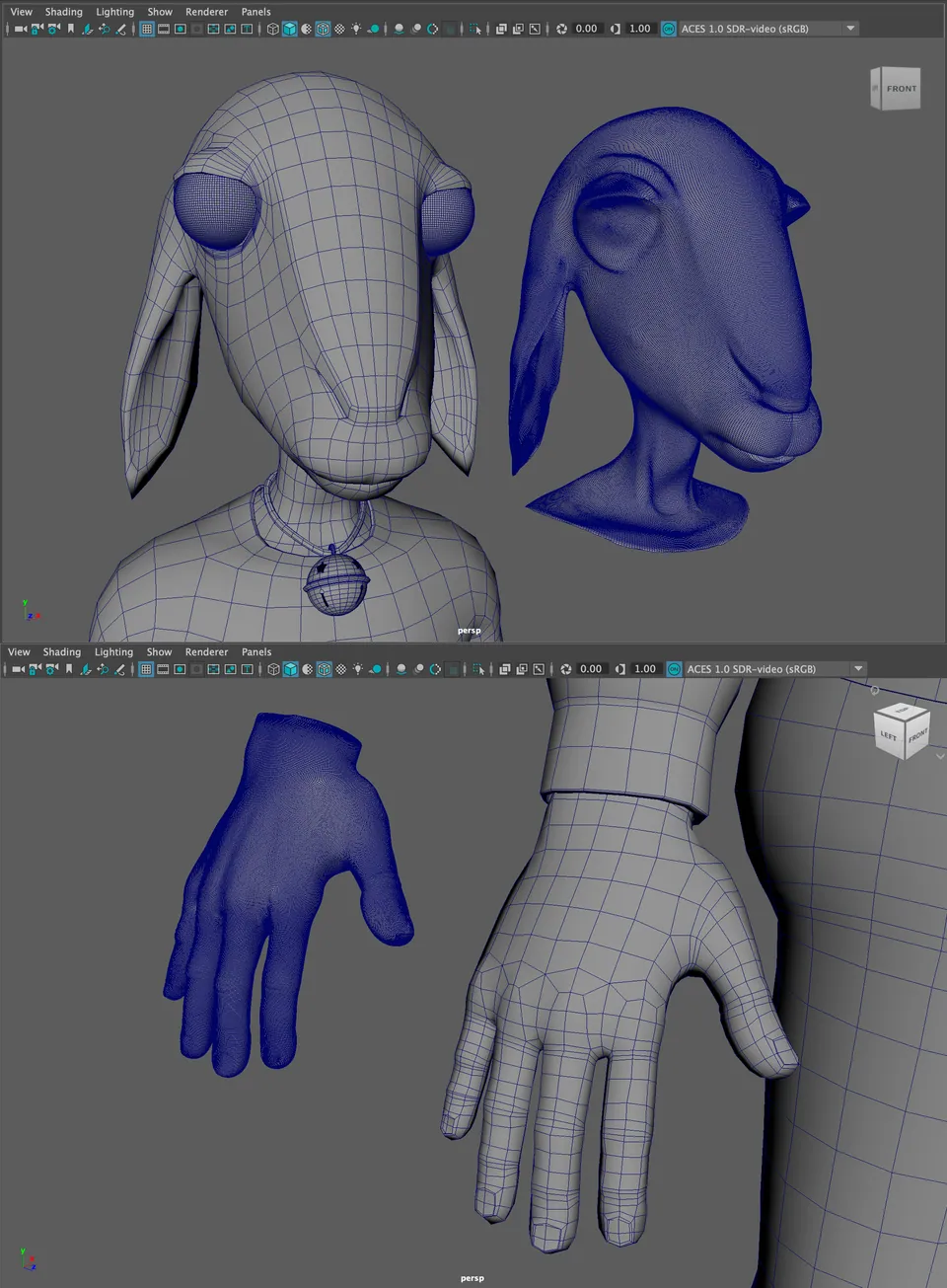Open Panels menu in bottom viewport
The width and height of the screenshot is (947, 1288).
pos(256,652)
